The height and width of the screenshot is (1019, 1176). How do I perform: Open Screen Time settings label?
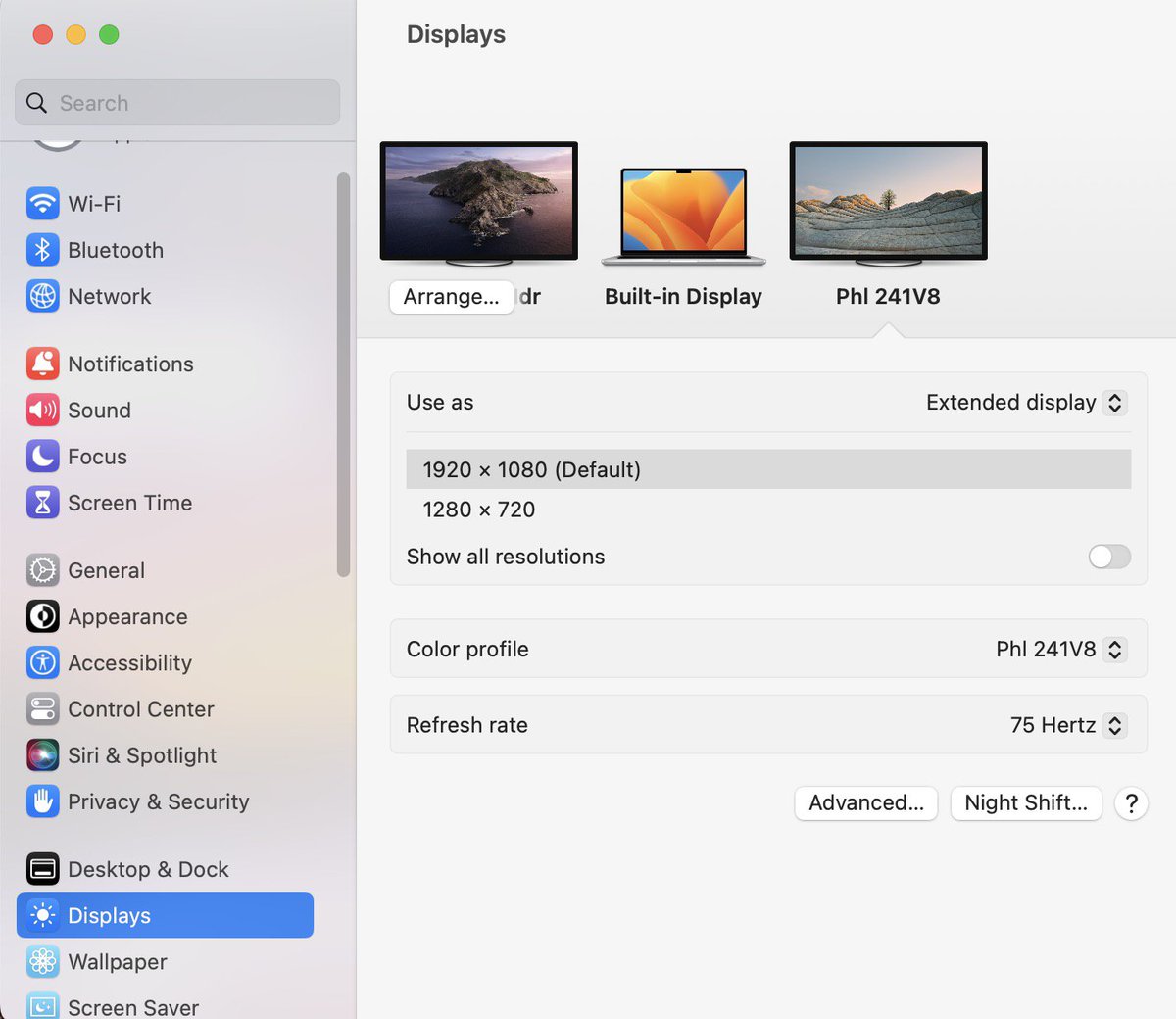click(129, 504)
